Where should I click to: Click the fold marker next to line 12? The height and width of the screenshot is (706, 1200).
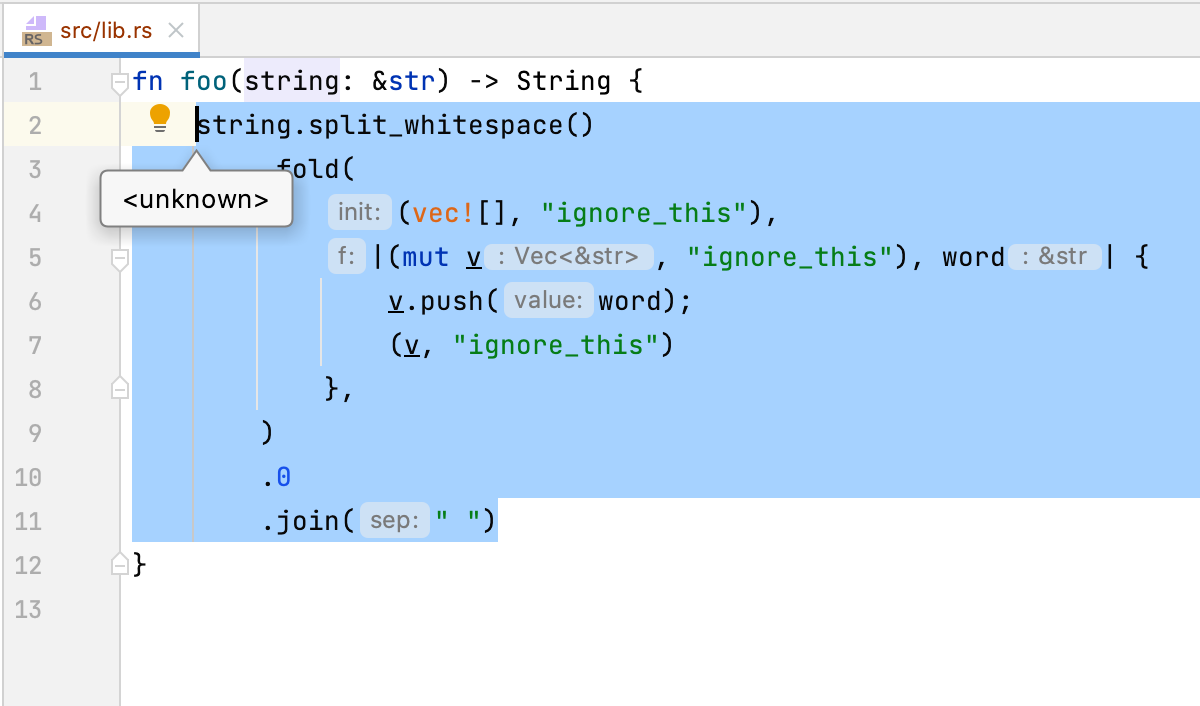pos(120,565)
